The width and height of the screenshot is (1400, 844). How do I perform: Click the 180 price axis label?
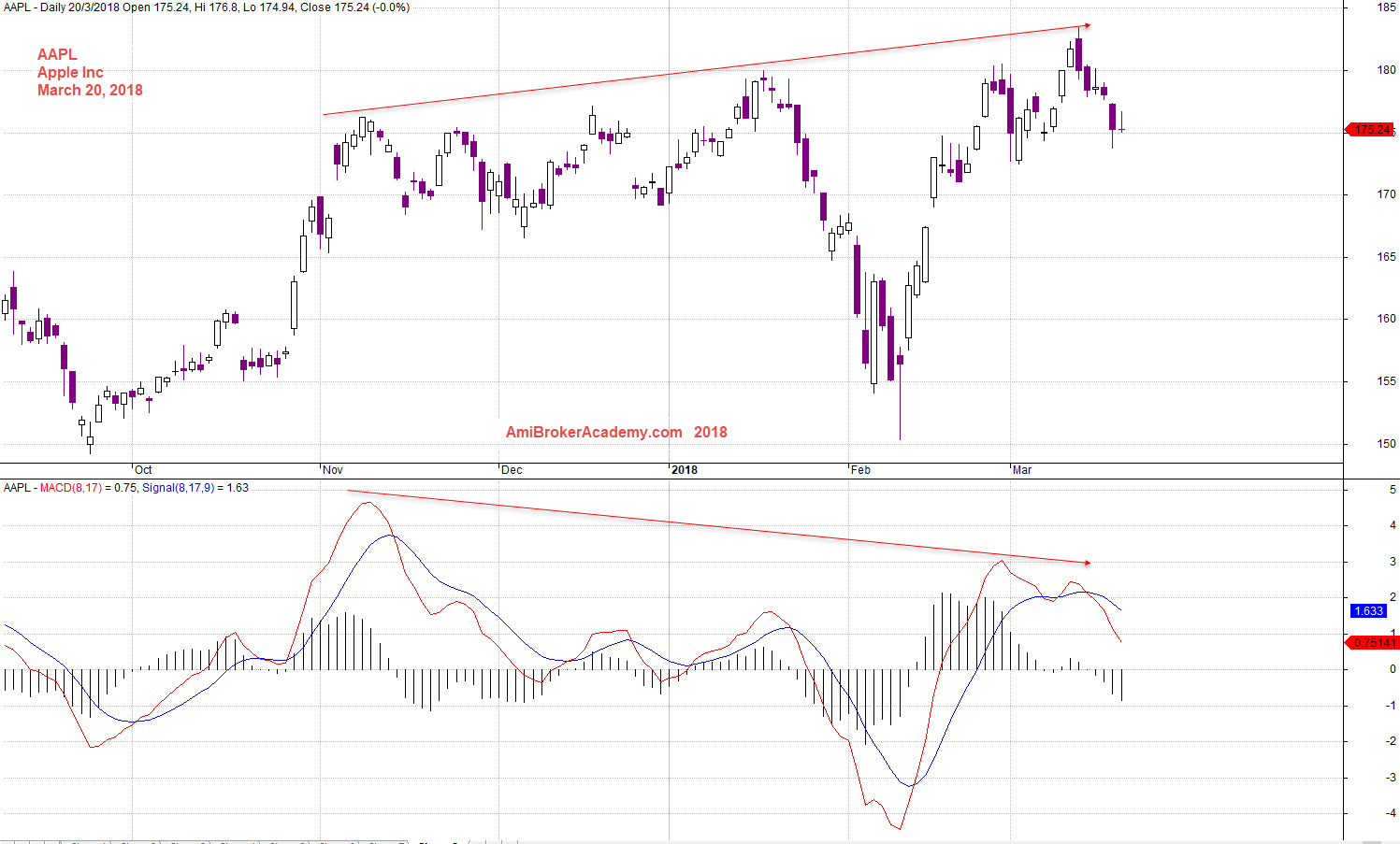1386,70
